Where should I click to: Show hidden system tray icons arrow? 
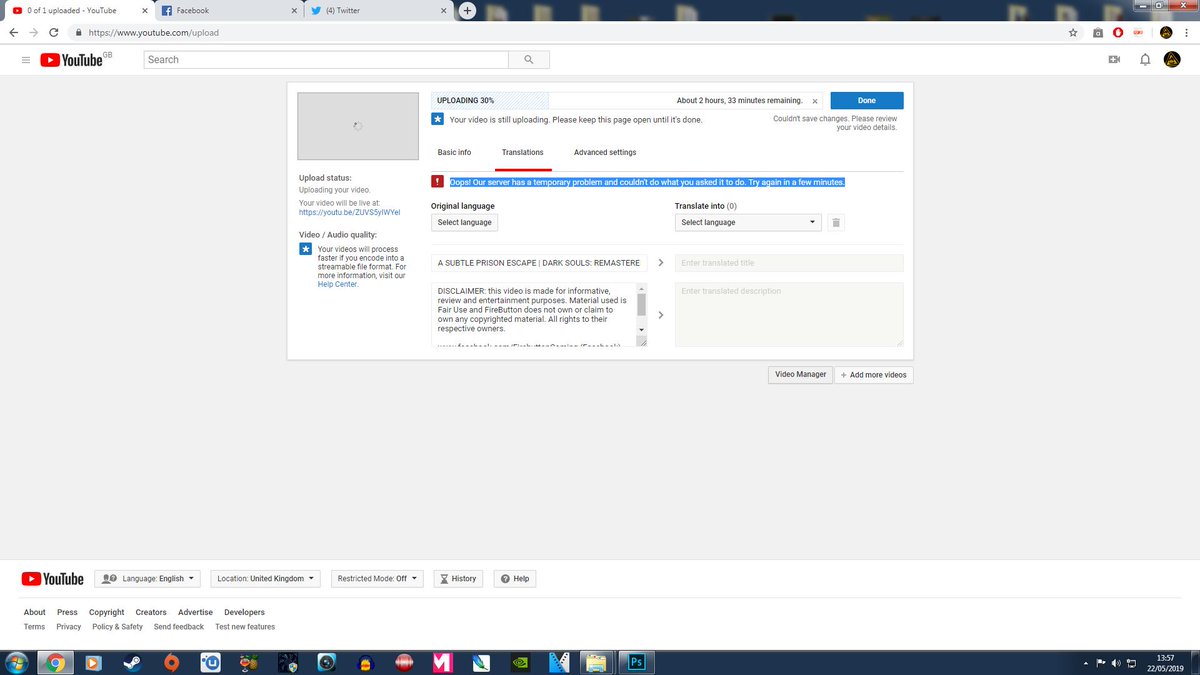(x=1086, y=664)
